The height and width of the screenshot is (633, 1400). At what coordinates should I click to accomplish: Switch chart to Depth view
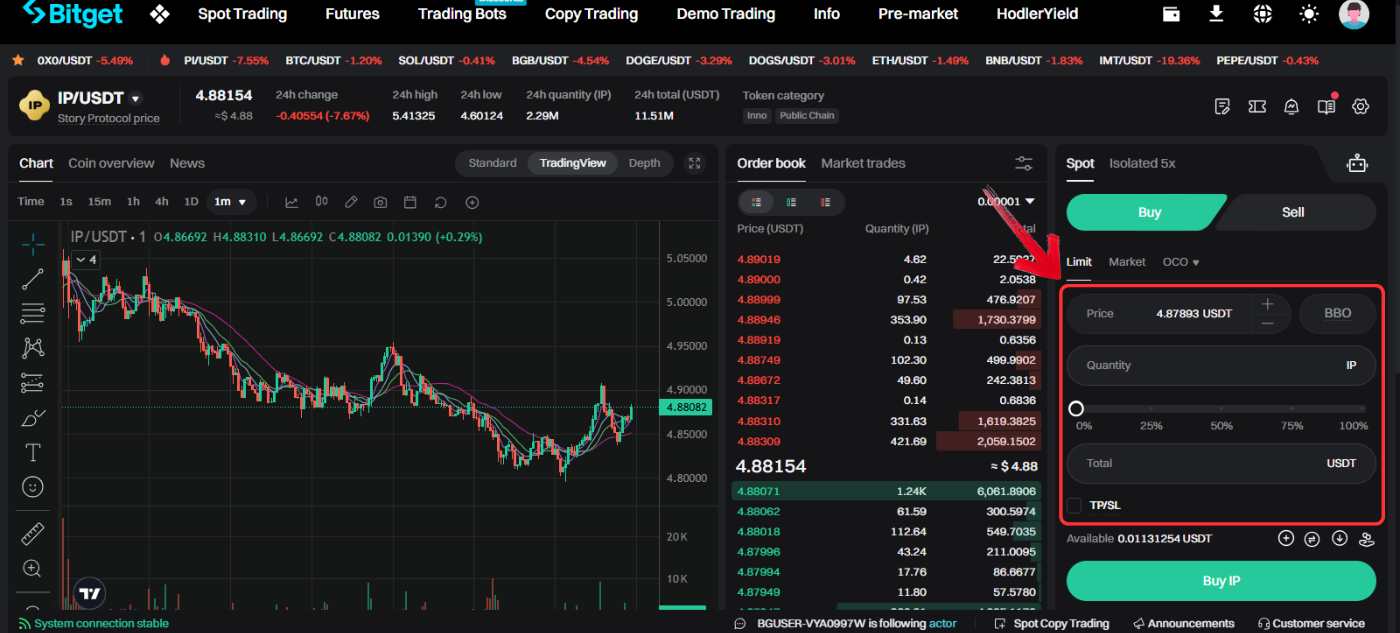point(644,163)
